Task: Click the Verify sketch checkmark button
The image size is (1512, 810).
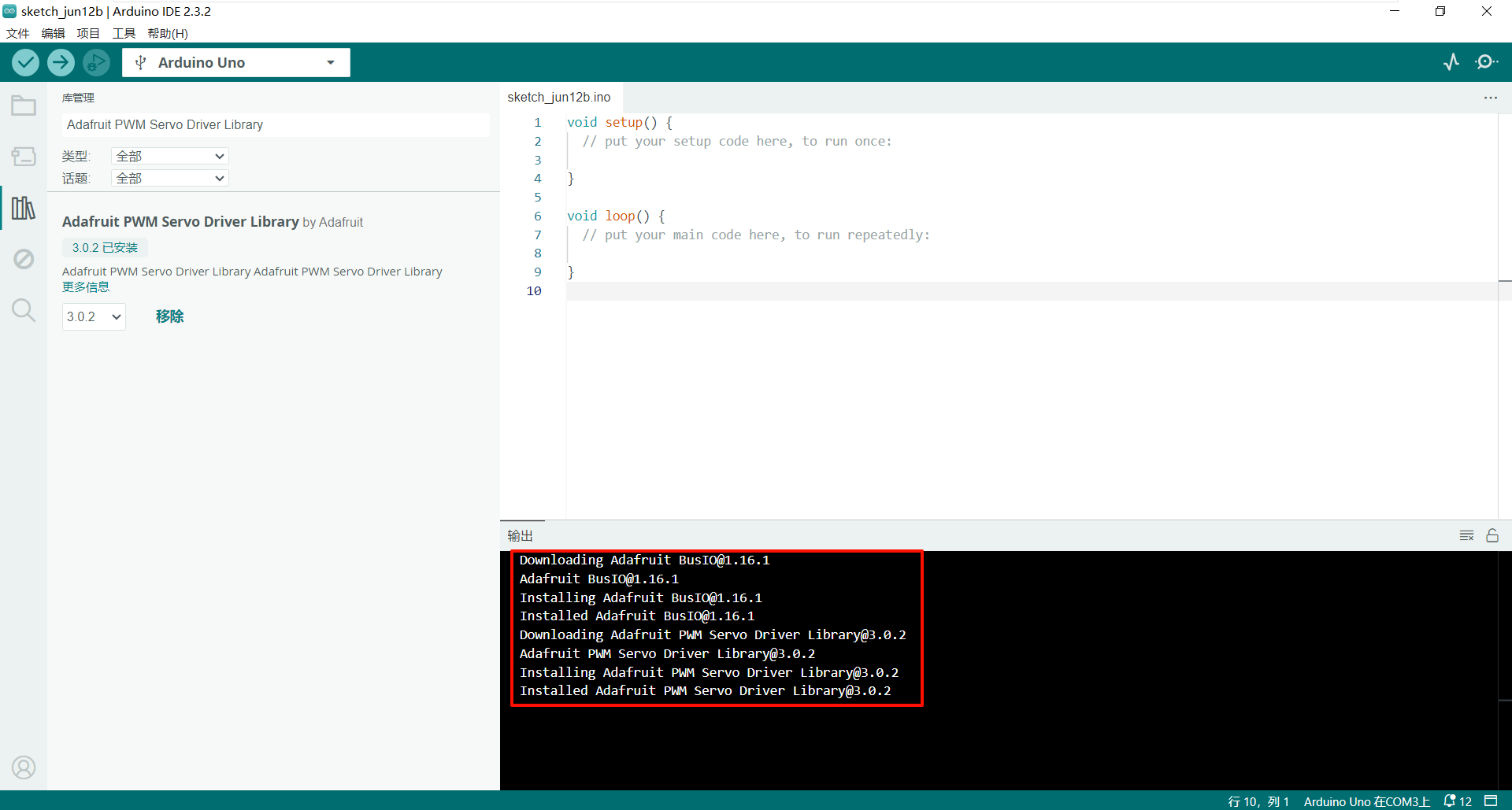Action: 26,62
